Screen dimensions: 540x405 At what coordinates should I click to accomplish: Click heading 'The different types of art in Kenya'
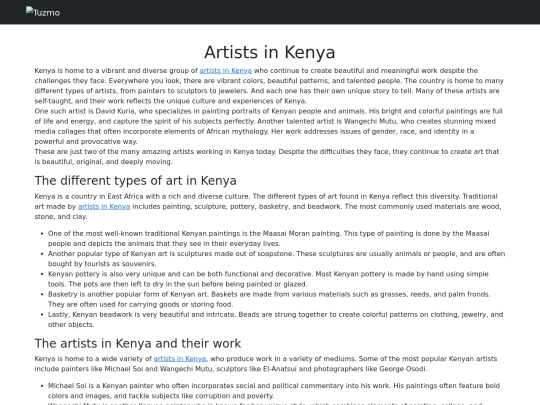click(x=135, y=180)
